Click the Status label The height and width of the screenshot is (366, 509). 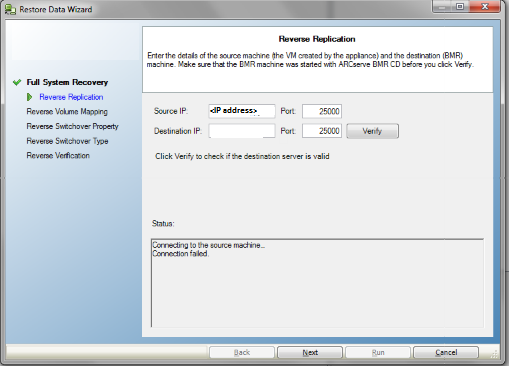pyautogui.click(x=163, y=223)
